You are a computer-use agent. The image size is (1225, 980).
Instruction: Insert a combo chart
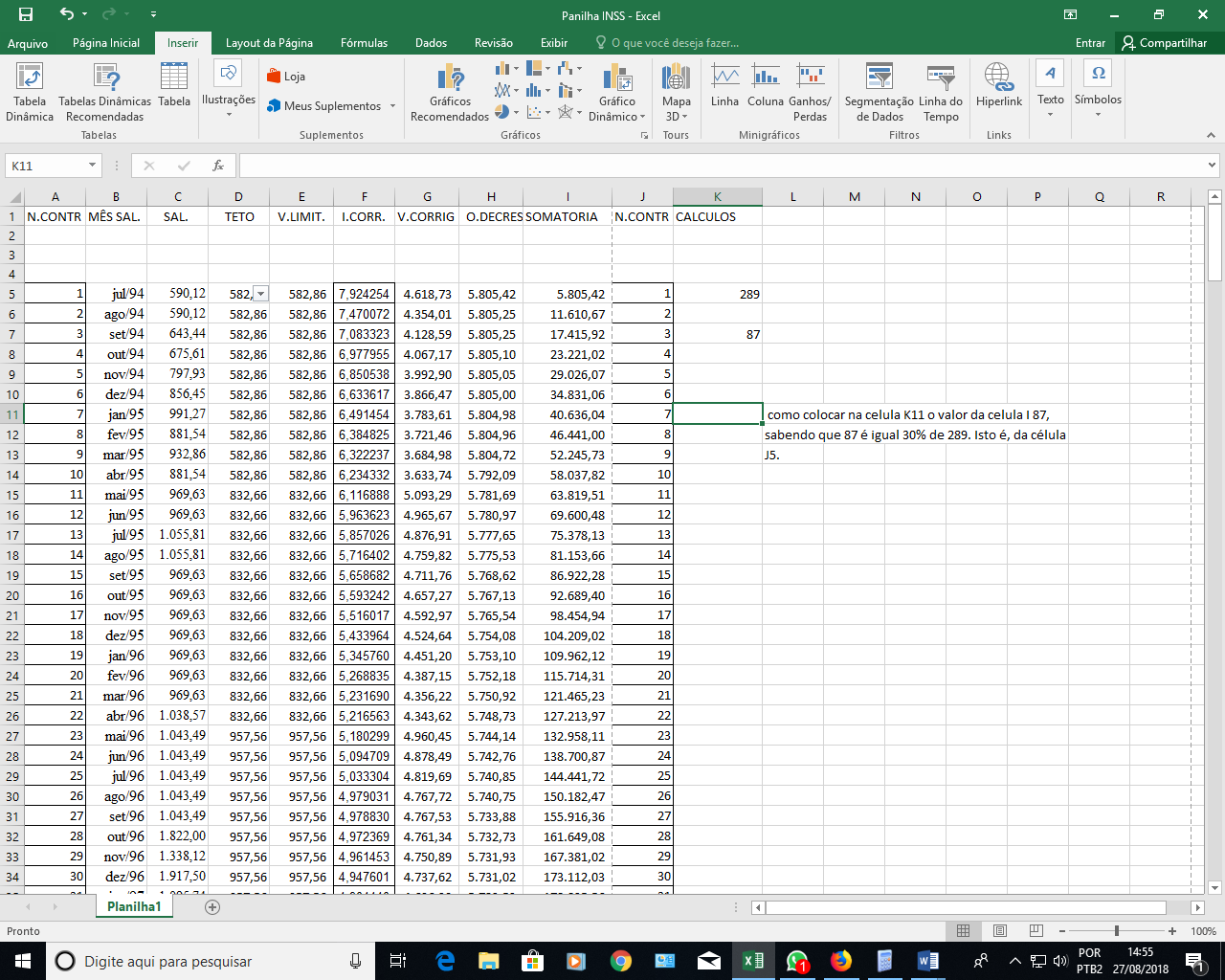[x=570, y=91]
